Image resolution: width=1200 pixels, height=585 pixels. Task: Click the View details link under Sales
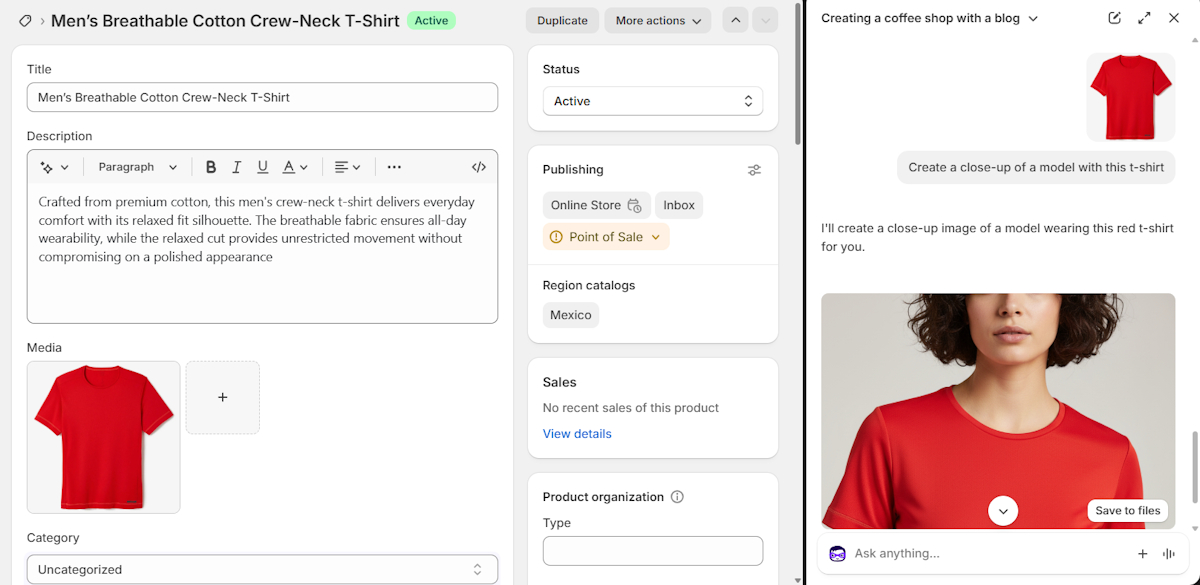577,433
